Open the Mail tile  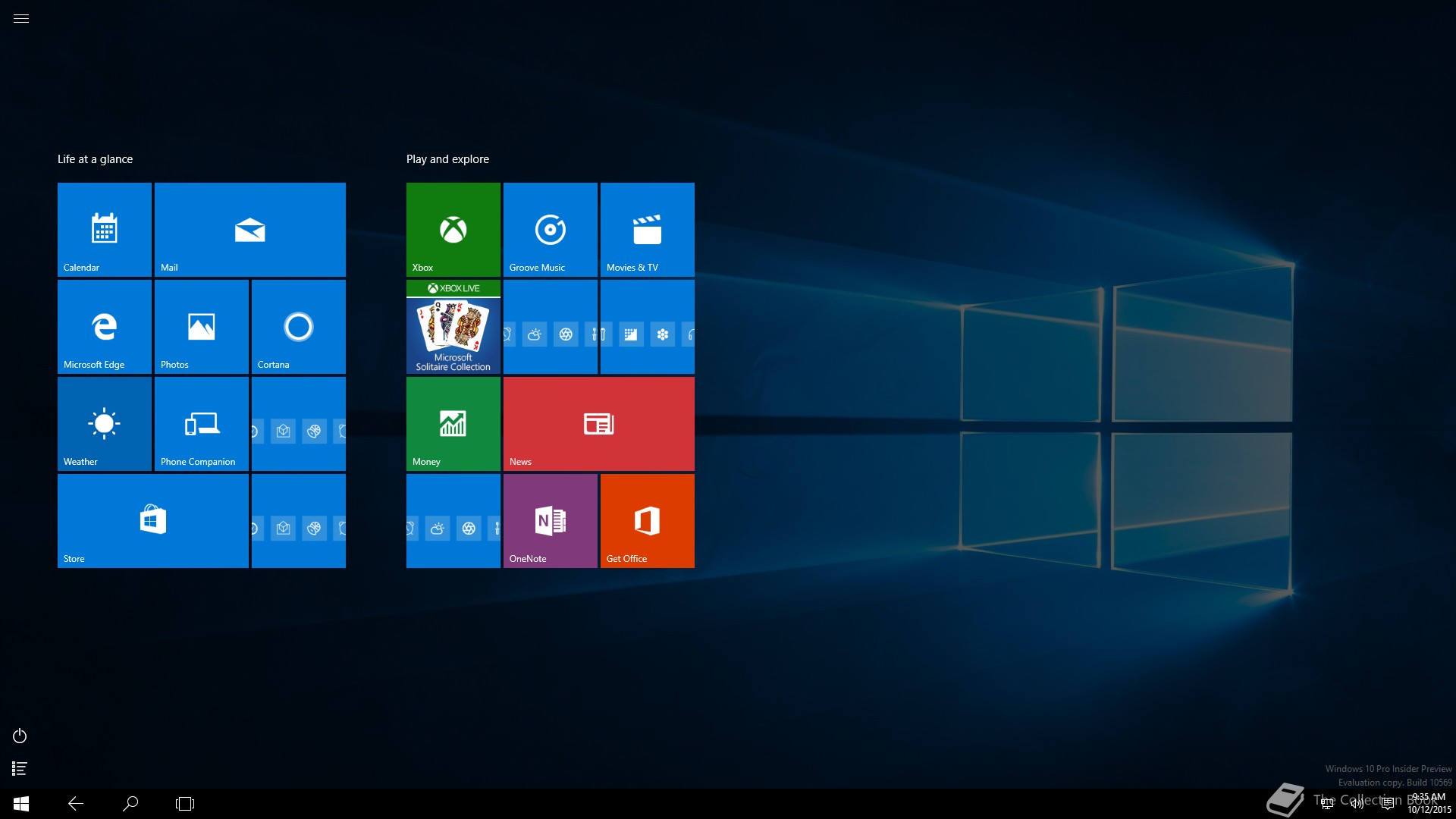coord(250,230)
